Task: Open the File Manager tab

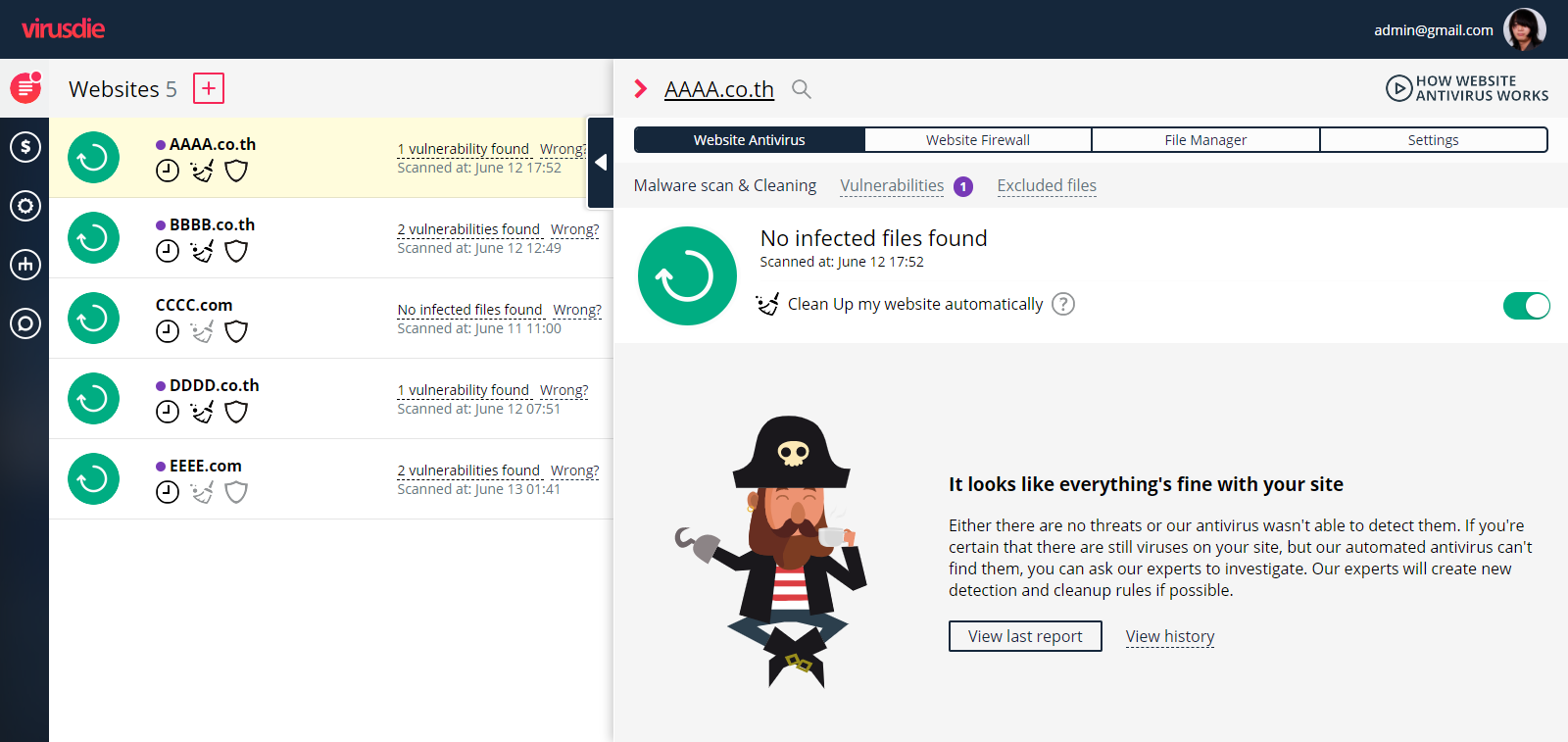Action: tap(1205, 140)
